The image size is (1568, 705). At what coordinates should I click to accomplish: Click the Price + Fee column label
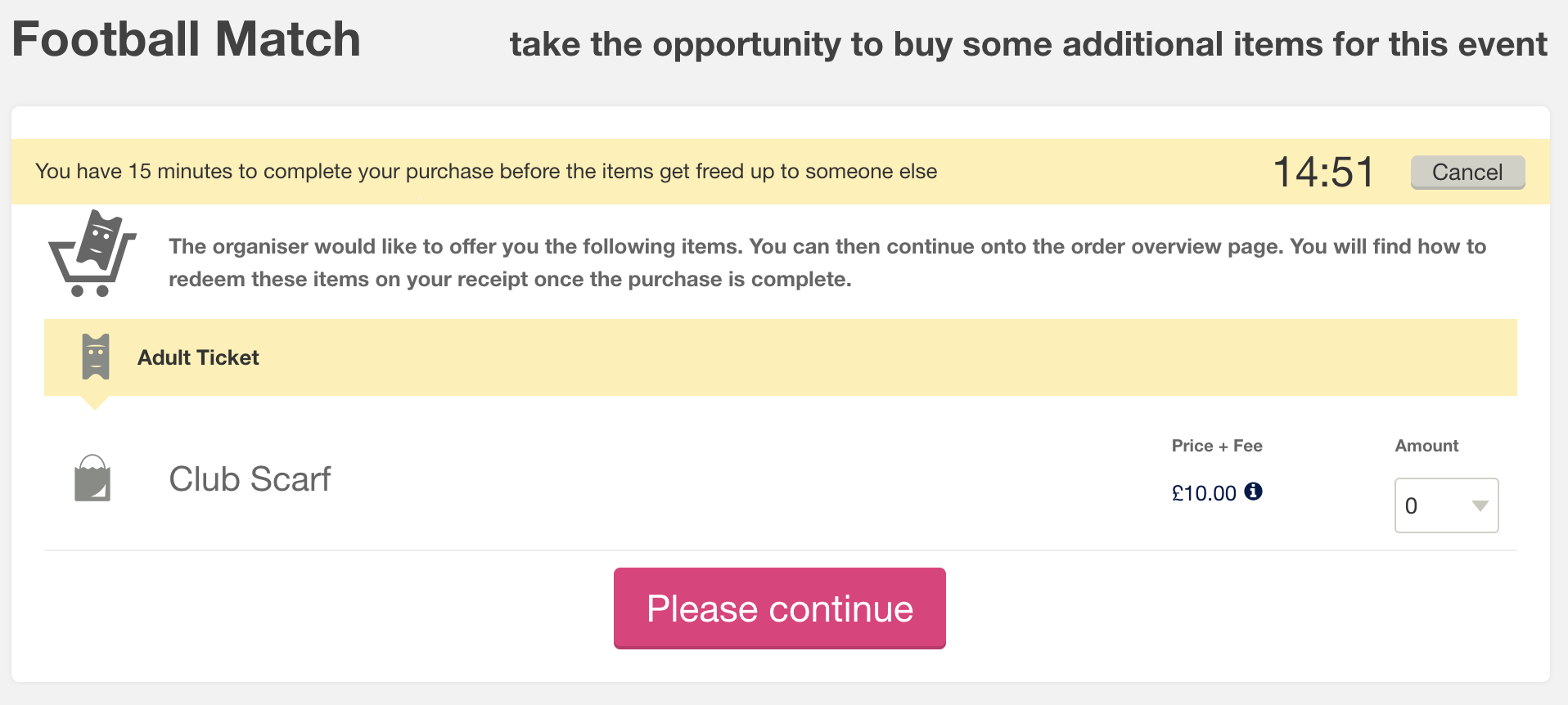pos(1217,446)
